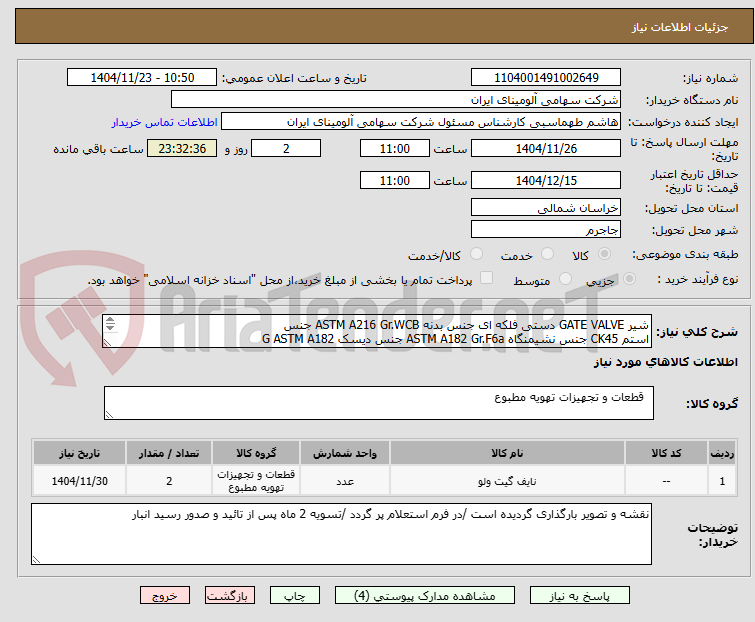This screenshot has width=755, height=622.
Task: Click the remaining time 23:32:36 field
Action: click(182, 148)
